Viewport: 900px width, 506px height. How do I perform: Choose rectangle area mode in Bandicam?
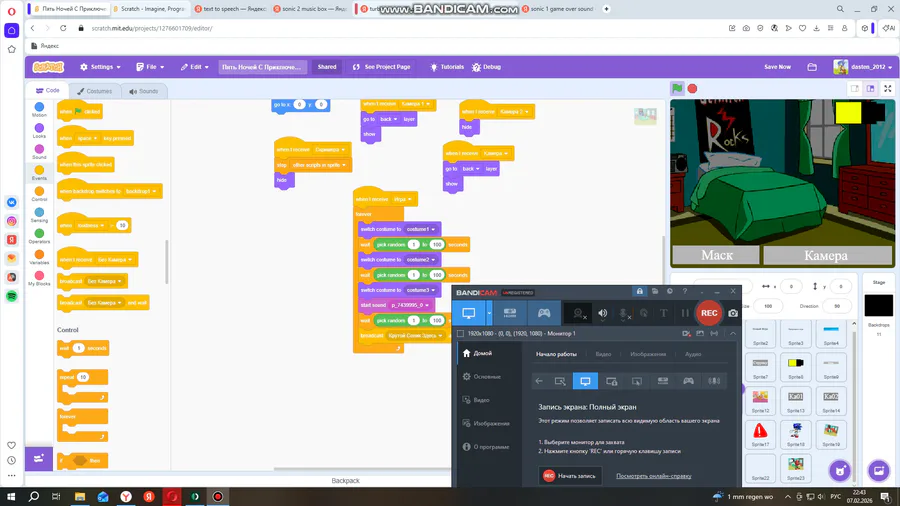(560, 381)
